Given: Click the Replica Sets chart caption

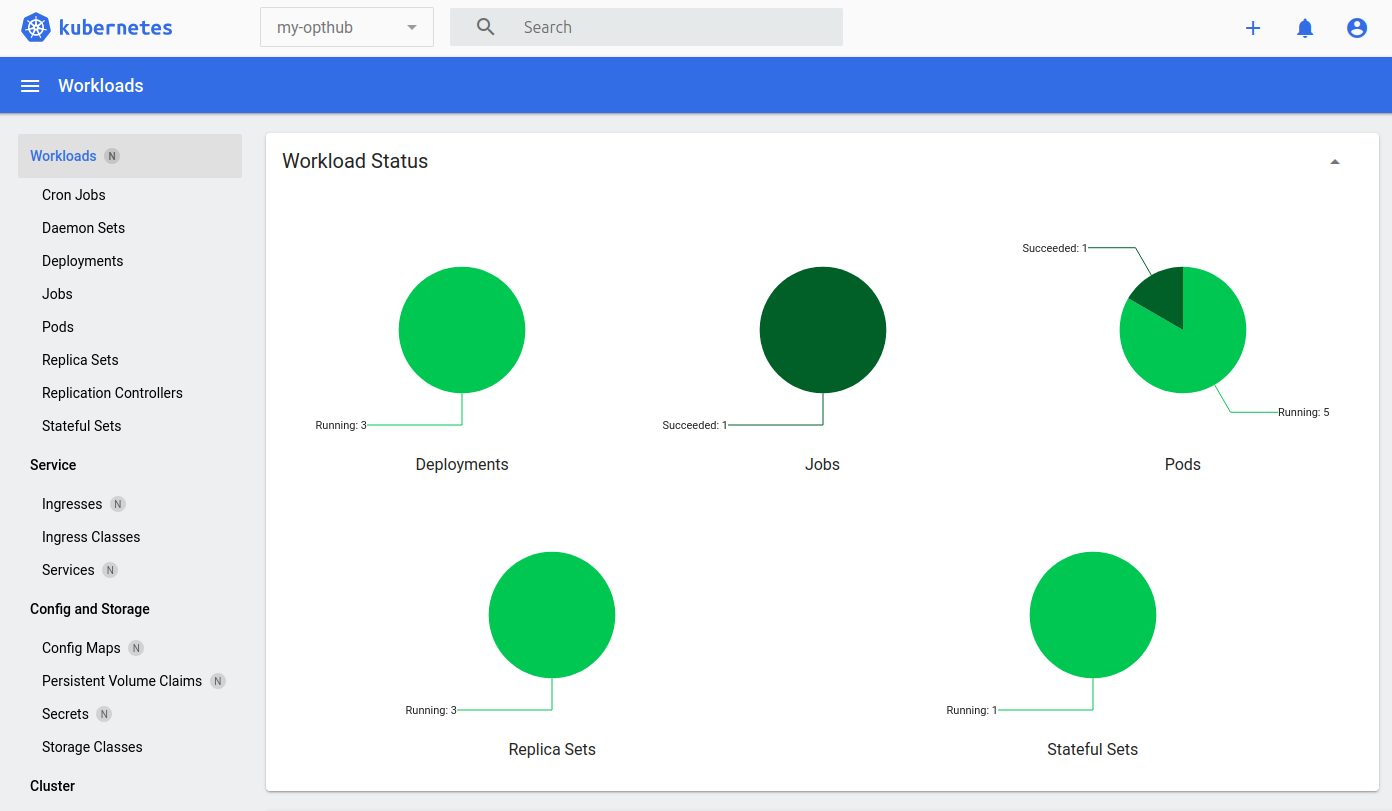Looking at the screenshot, I should [x=552, y=749].
